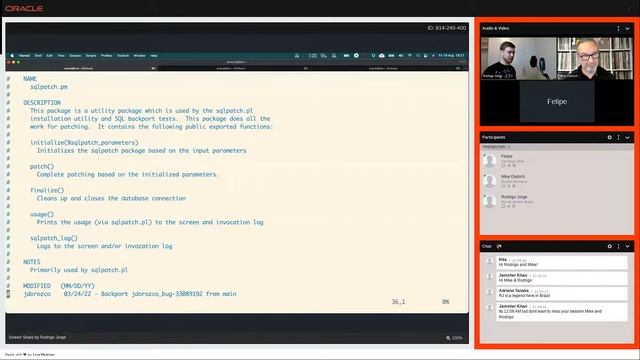640x360 pixels.
Task: Click the zoom magnifier showing 230%
Action: (x=454, y=338)
